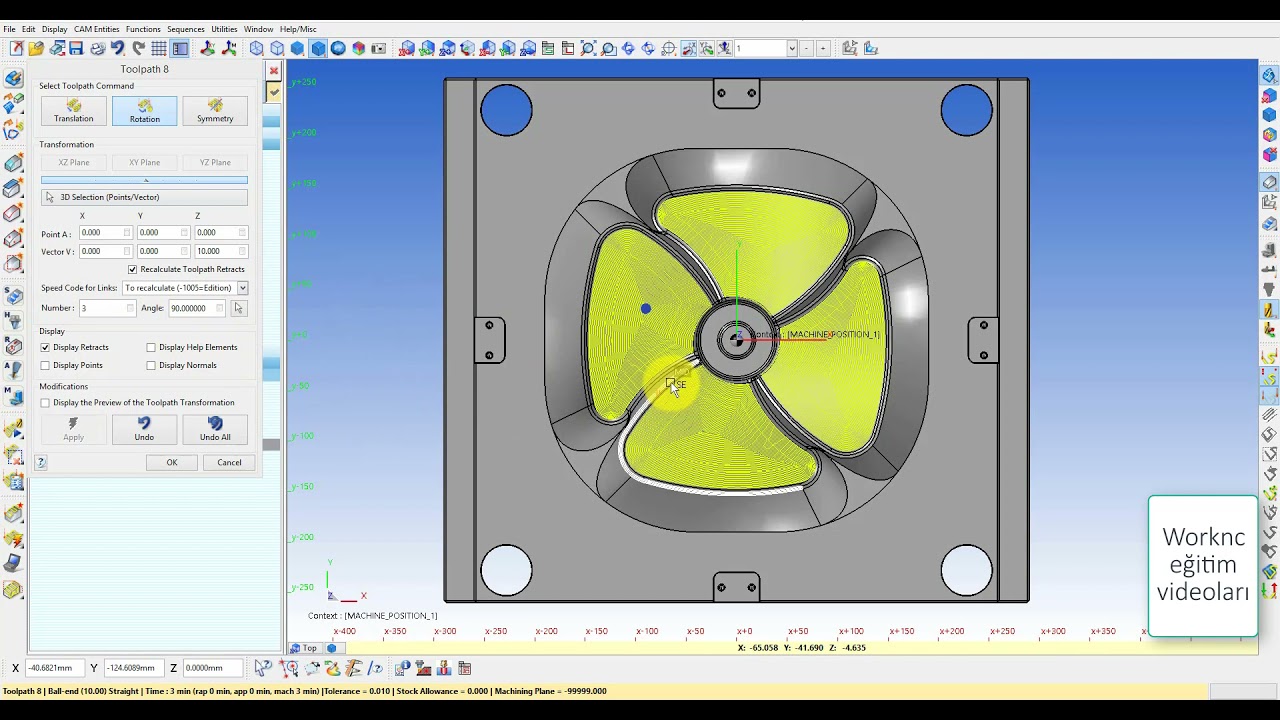Open the Utilities menu
This screenshot has width=1280, height=720.
(x=224, y=29)
